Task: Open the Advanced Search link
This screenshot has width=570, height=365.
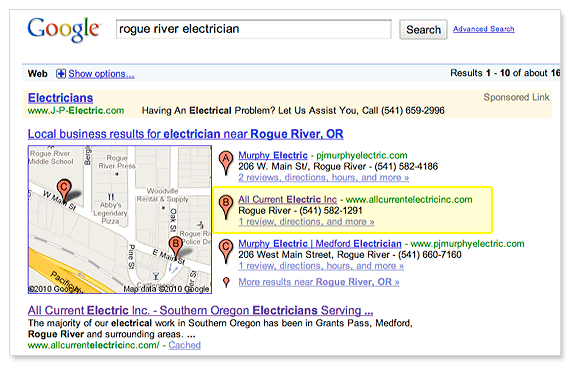Action: click(x=483, y=29)
